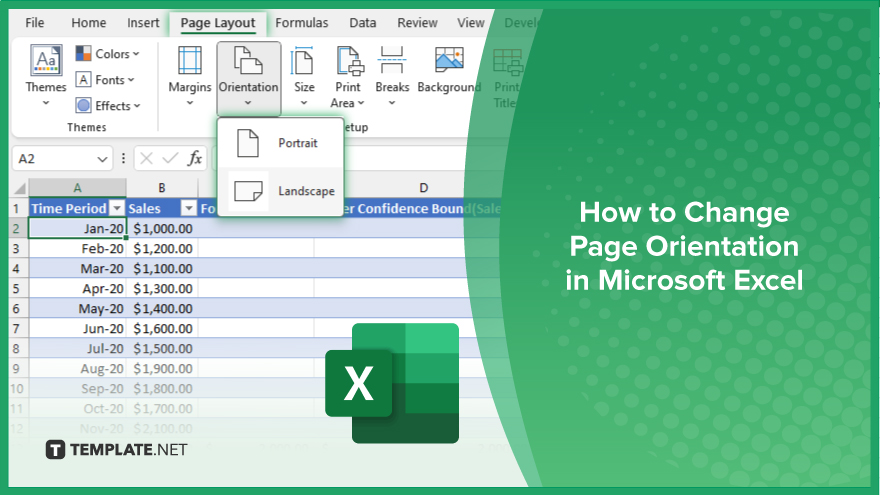
Task: Click the Insert Function fx icon
Action: [x=194, y=159]
